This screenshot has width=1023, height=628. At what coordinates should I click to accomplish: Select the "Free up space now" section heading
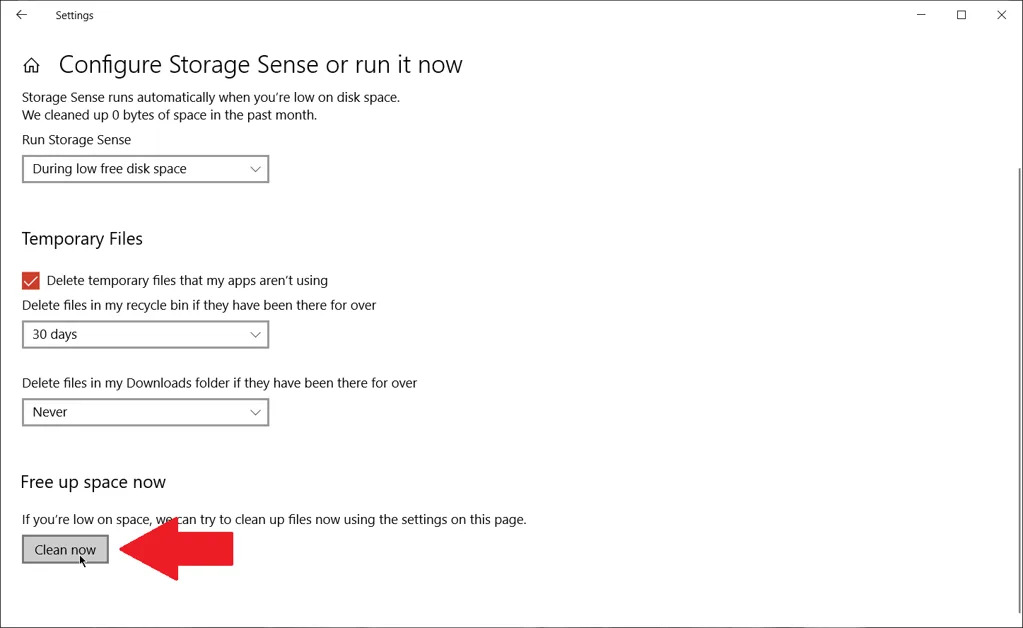(93, 481)
